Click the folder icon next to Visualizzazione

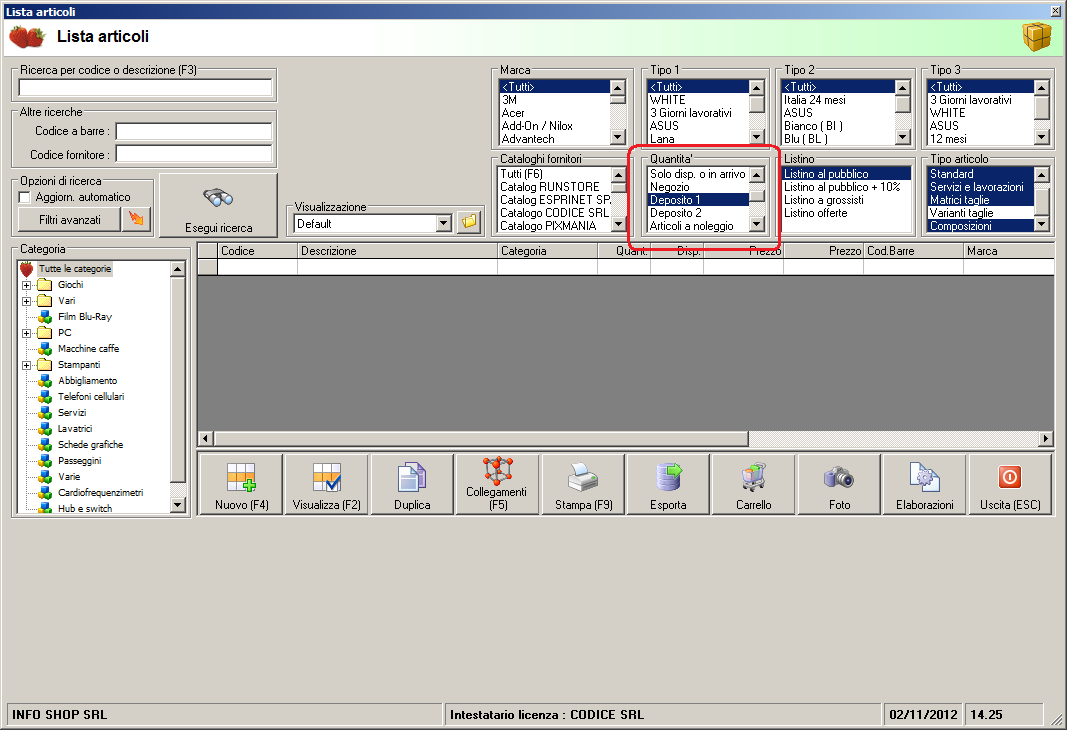click(469, 222)
